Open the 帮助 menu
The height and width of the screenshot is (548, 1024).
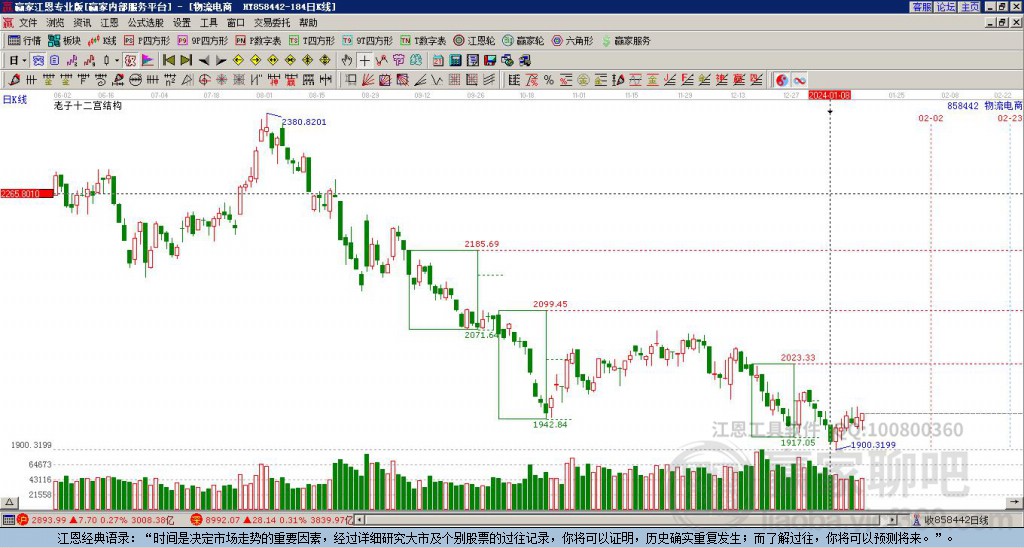[308, 23]
